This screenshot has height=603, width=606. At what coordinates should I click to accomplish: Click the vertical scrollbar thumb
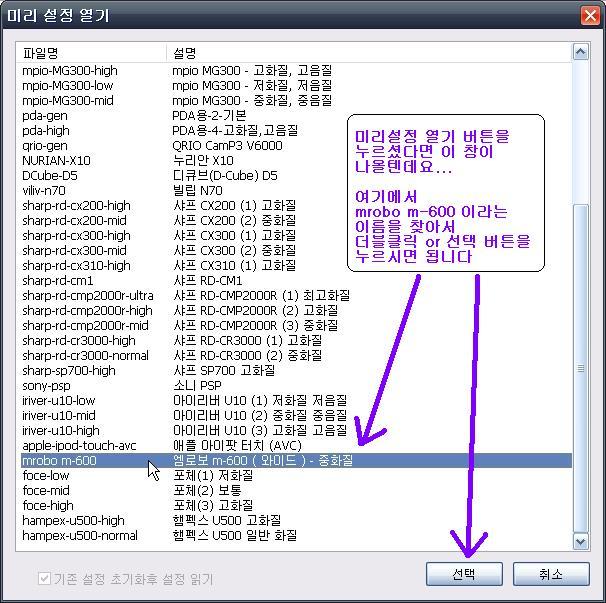click(x=580, y=368)
